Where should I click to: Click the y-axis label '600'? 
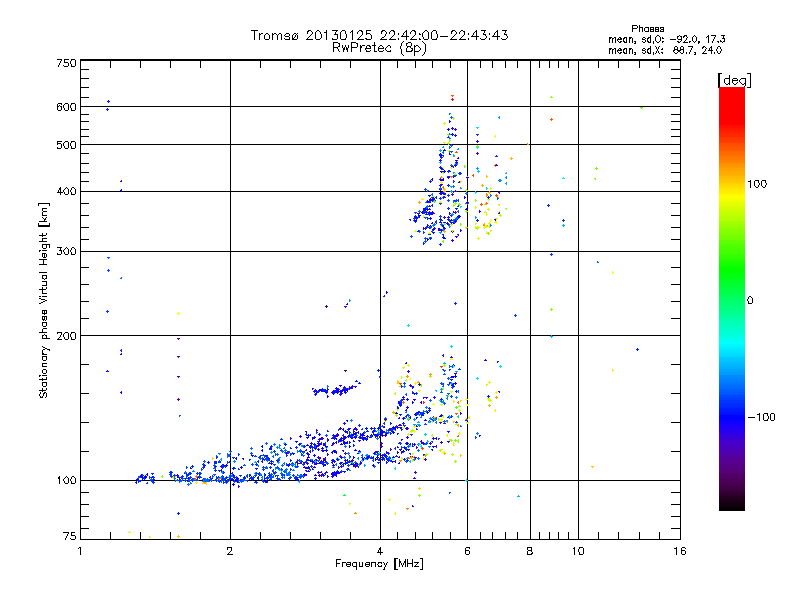66,107
